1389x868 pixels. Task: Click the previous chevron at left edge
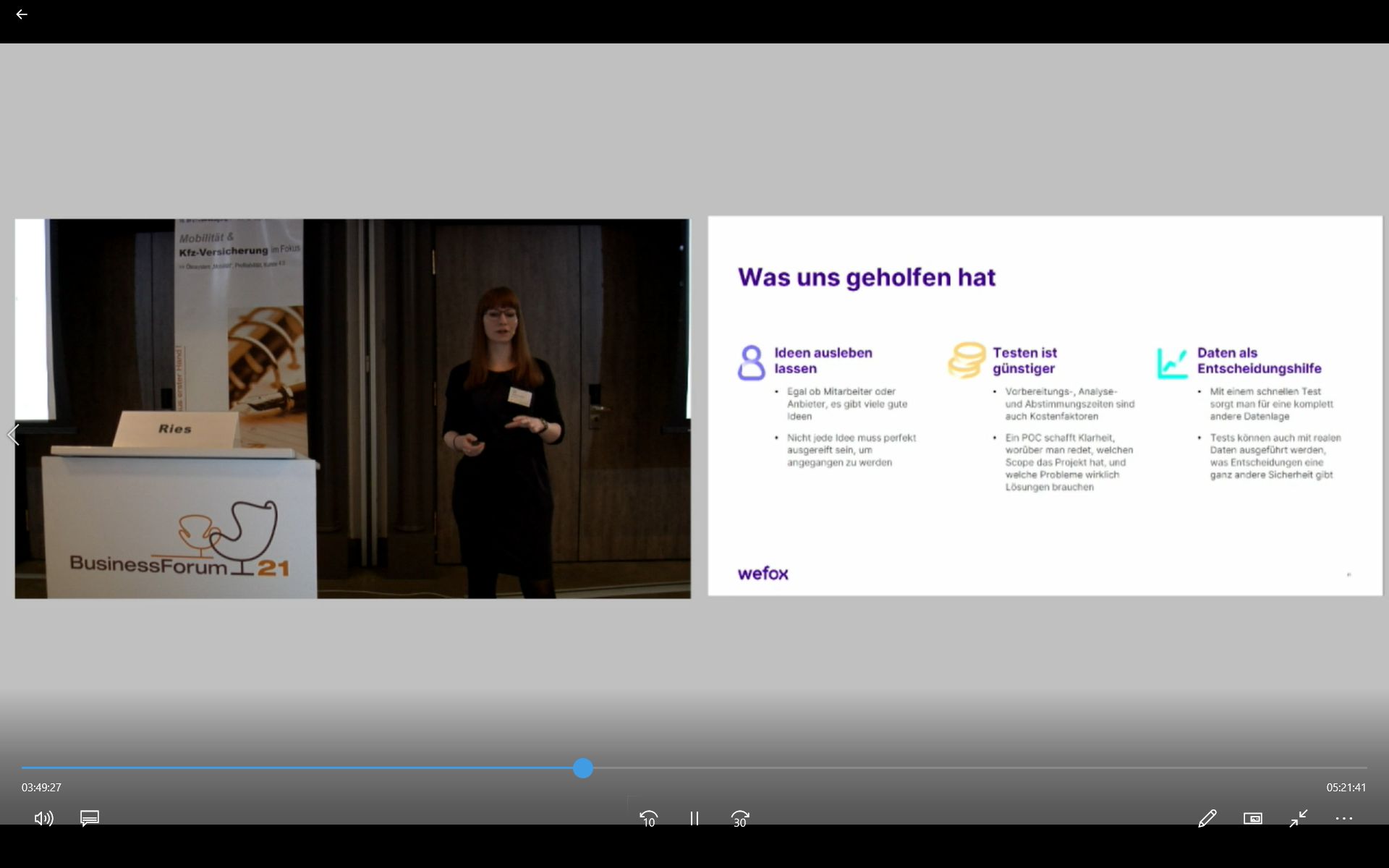(x=13, y=435)
